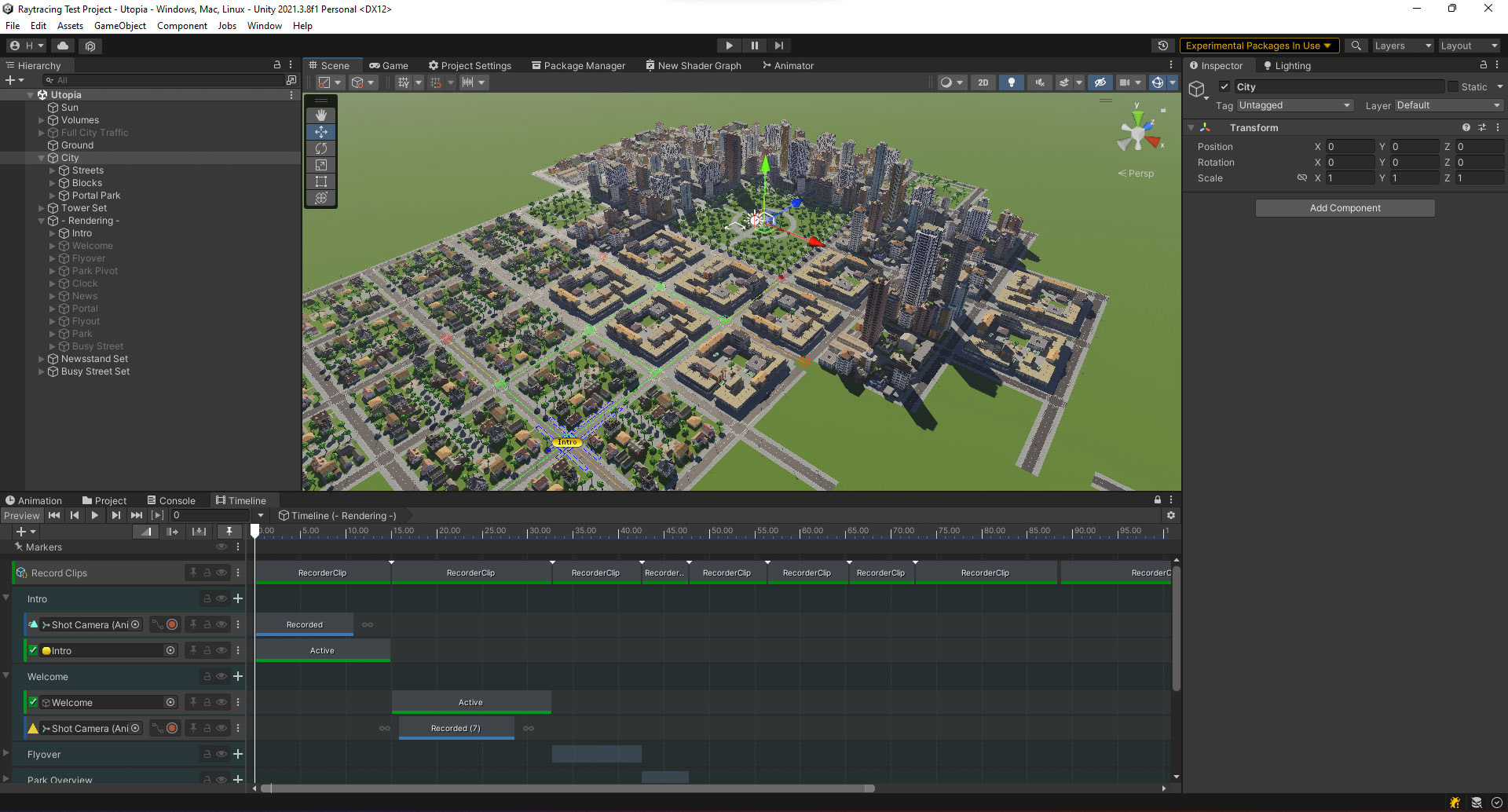
Task: Toggle scene visibility hidden-objects eye button
Action: coord(1100,82)
